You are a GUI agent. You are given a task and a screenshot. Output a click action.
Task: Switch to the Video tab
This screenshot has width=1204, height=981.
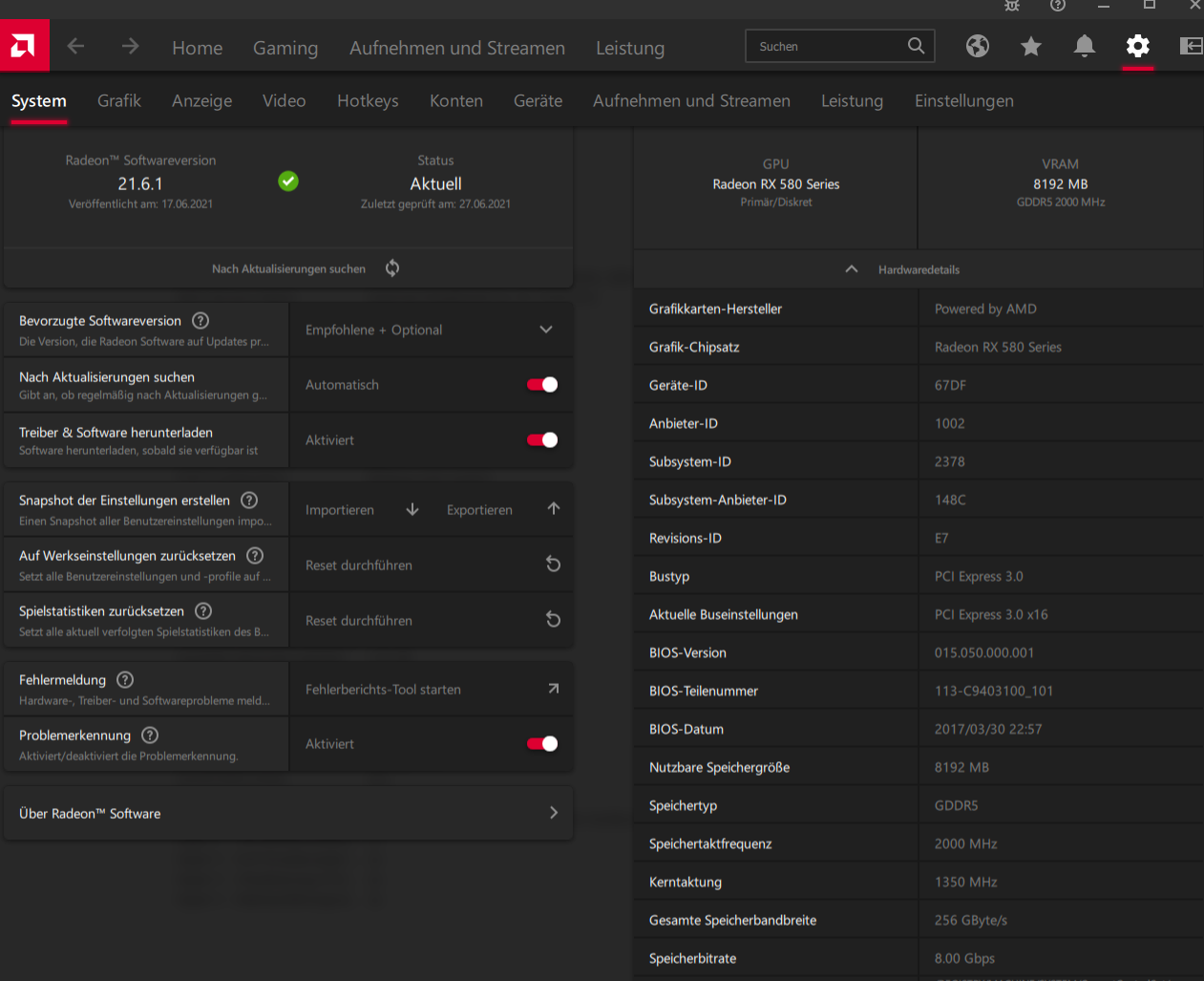tap(285, 100)
